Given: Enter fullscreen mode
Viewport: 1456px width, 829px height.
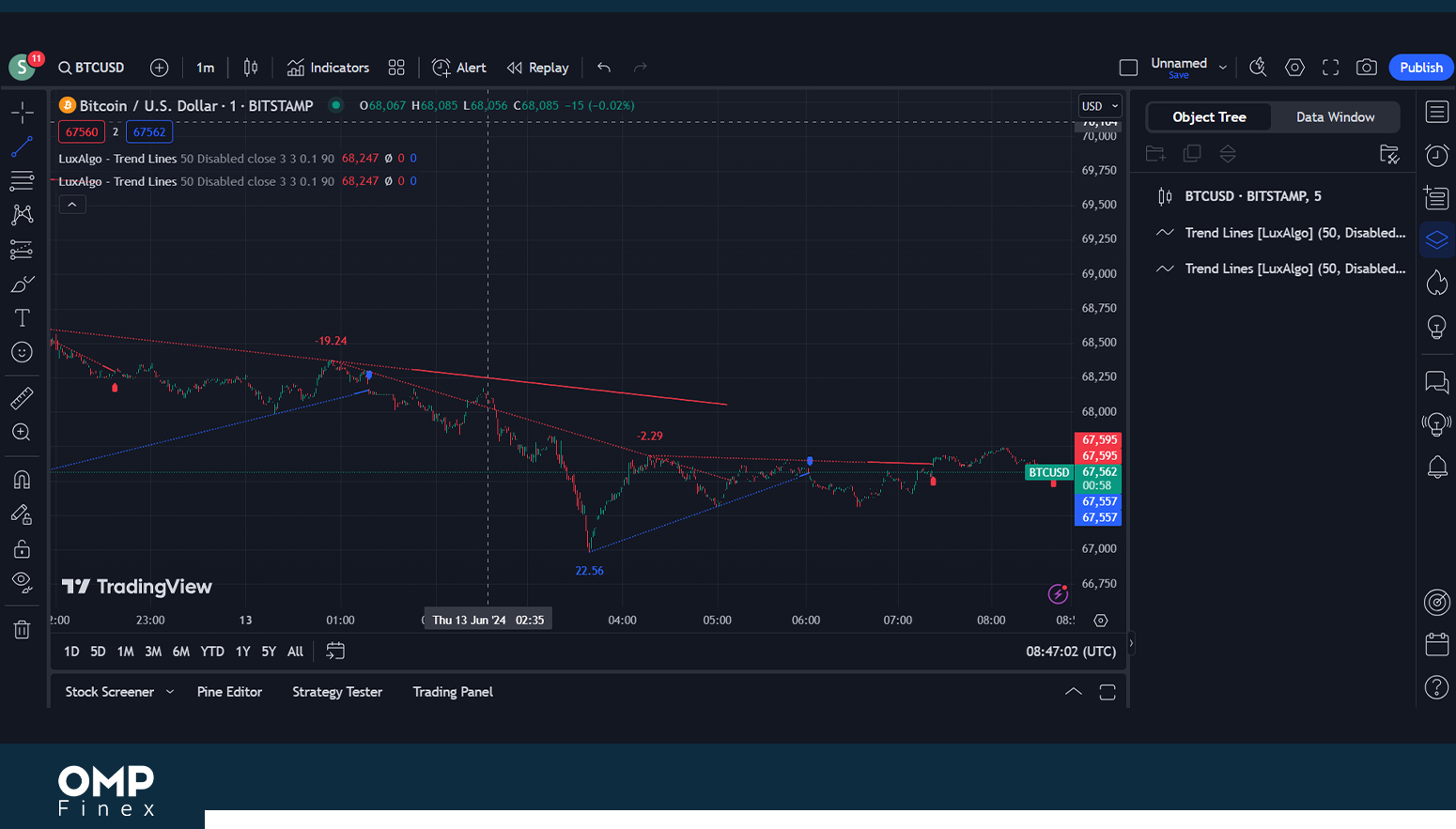Looking at the screenshot, I should pyautogui.click(x=1330, y=68).
